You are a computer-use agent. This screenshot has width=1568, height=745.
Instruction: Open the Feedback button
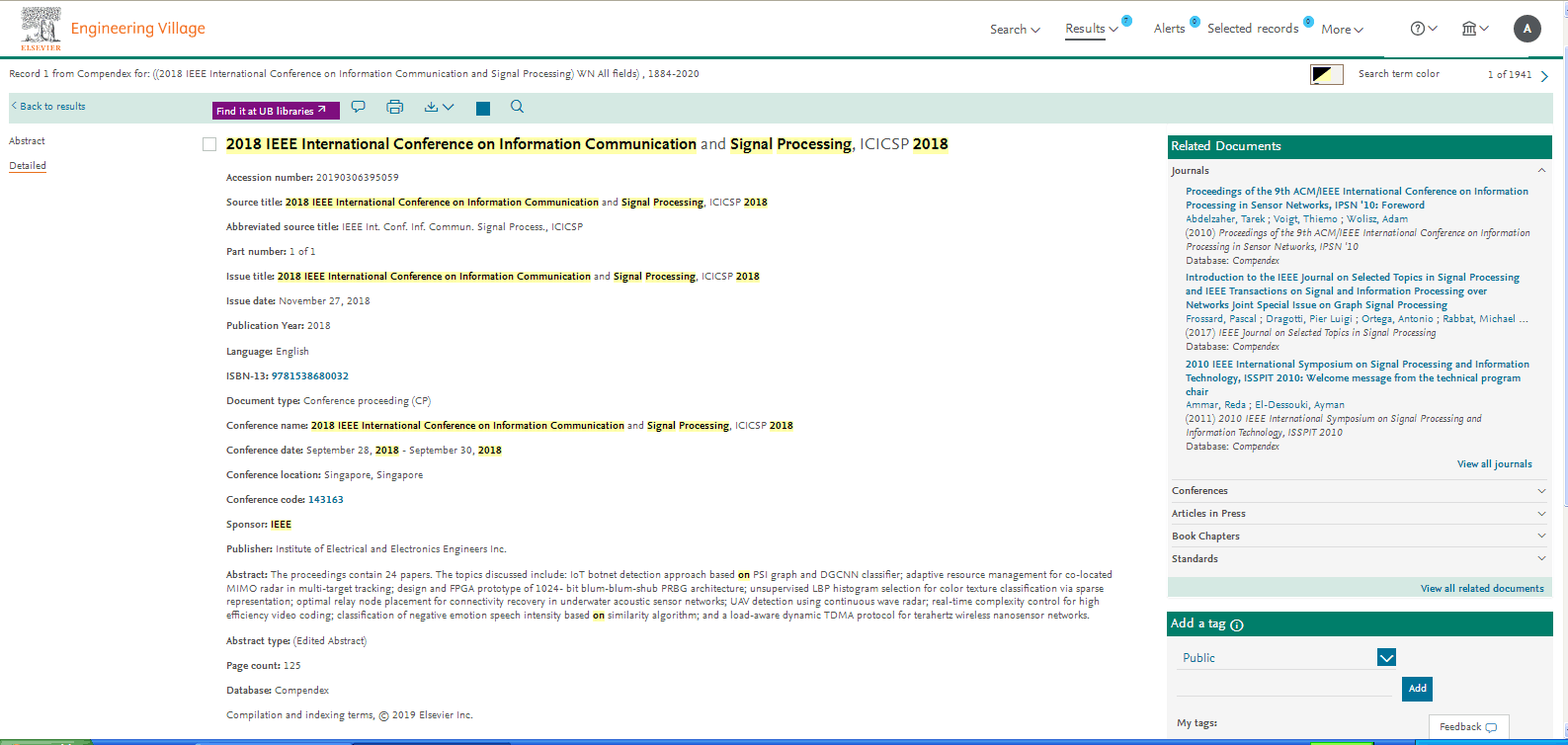[1468, 727]
